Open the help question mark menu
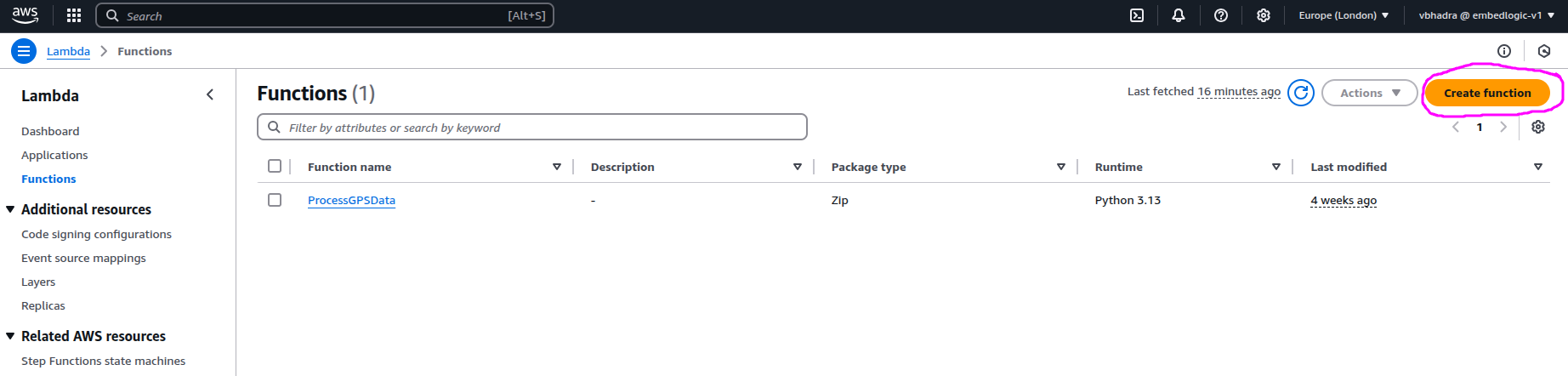 click(1221, 15)
